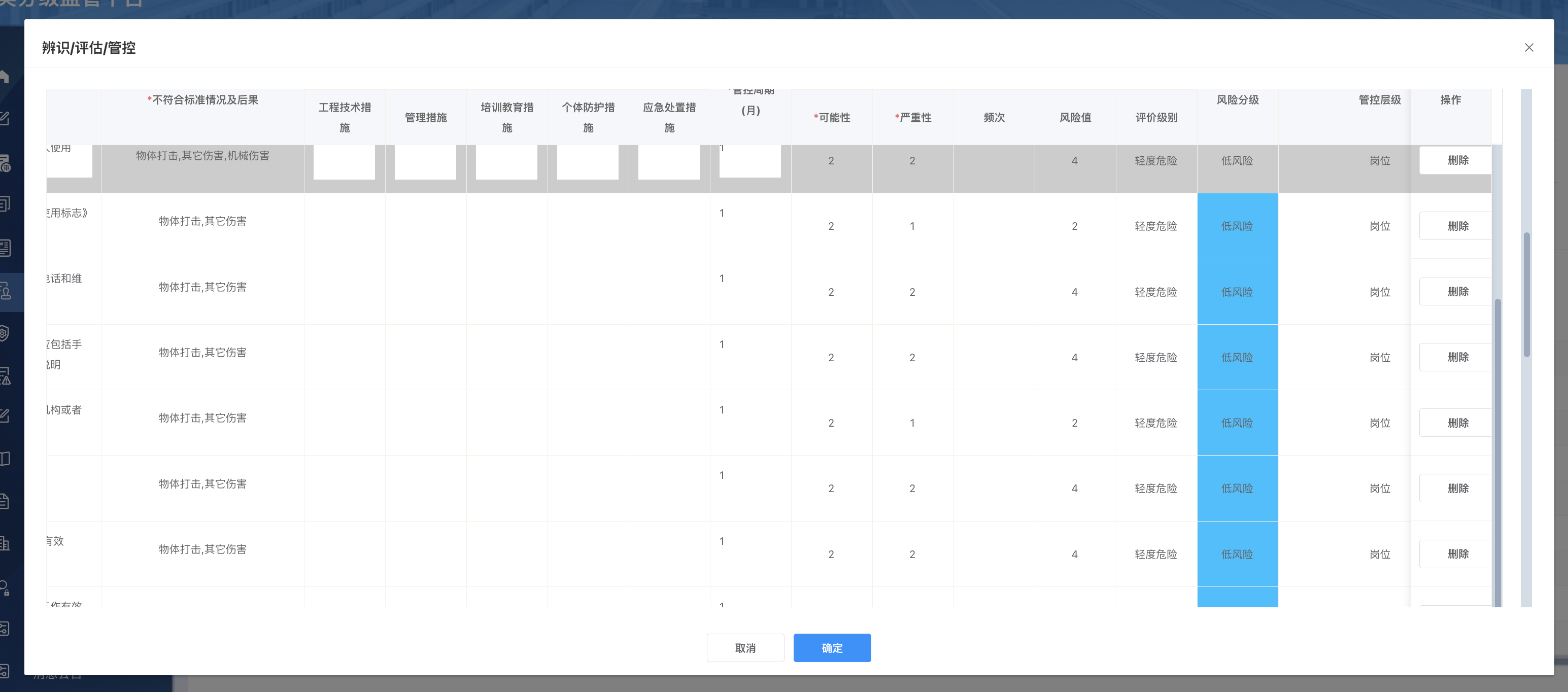The height and width of the screenshot is (692, 1568).
Task: Click the warning-triangle chart icon in sidebar
Action: click(5, 376)
